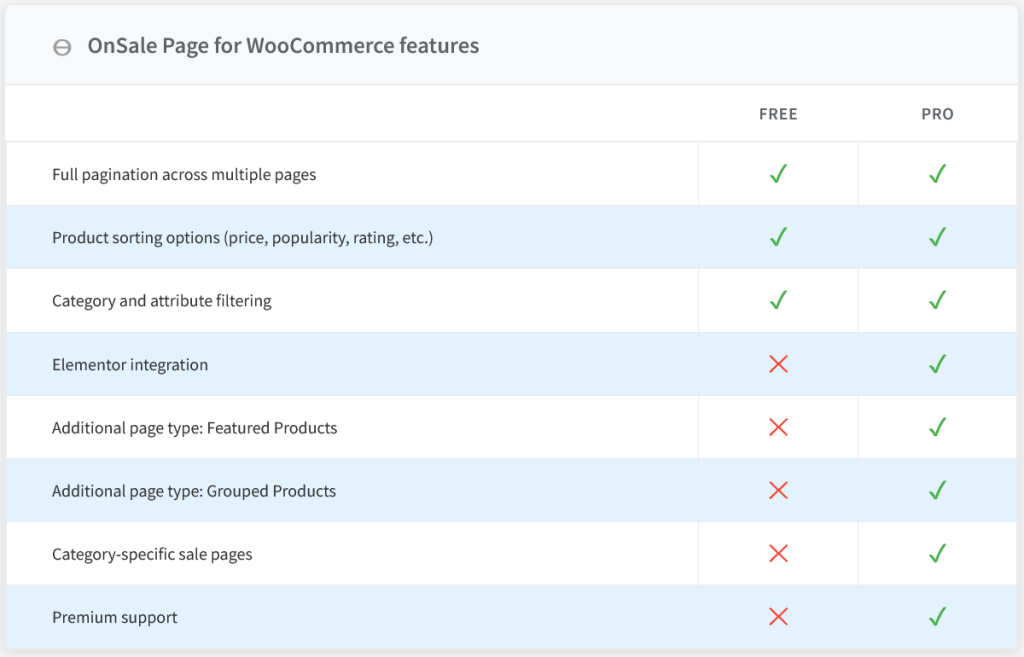Click Free checkmark for Product sorting options

778,237
